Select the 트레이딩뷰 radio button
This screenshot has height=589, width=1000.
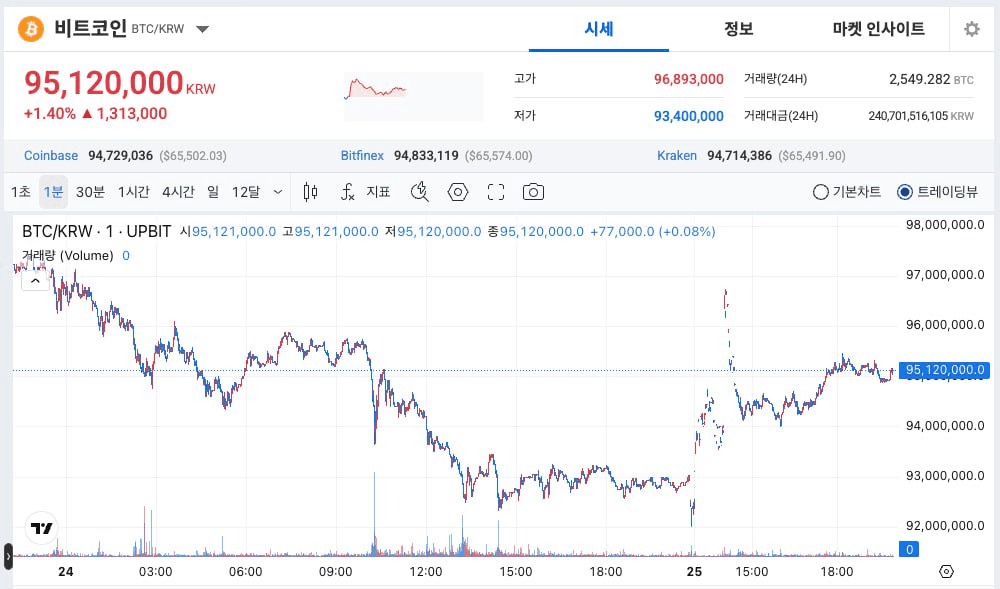[x=905, y=192]
